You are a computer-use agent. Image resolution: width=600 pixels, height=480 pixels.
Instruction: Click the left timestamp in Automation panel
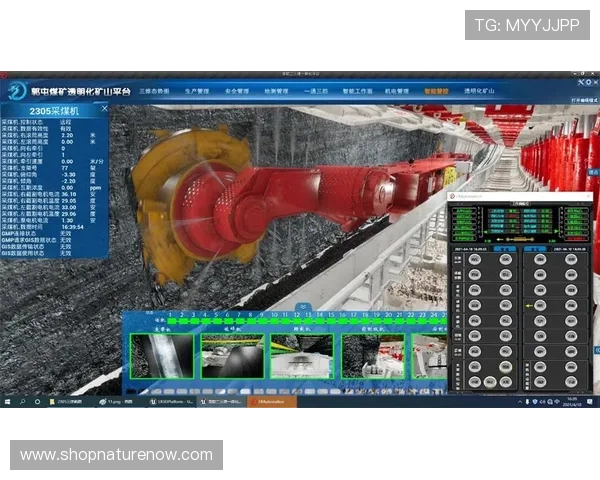(x=471, y=249)
